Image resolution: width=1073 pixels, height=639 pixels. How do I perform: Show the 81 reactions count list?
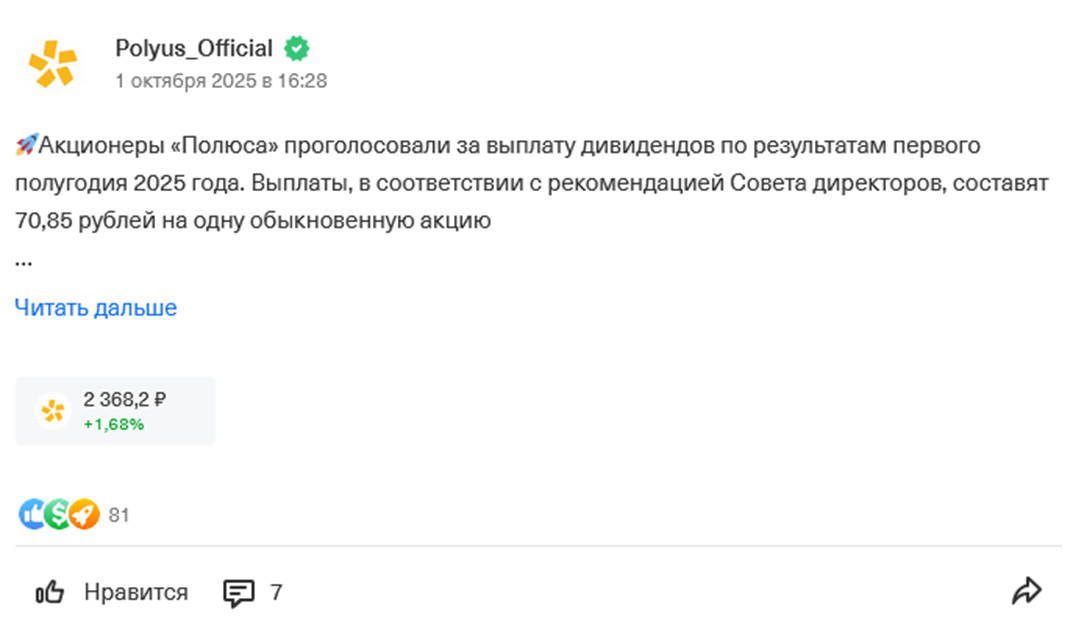pyautogui.click(x=119, y=515)
